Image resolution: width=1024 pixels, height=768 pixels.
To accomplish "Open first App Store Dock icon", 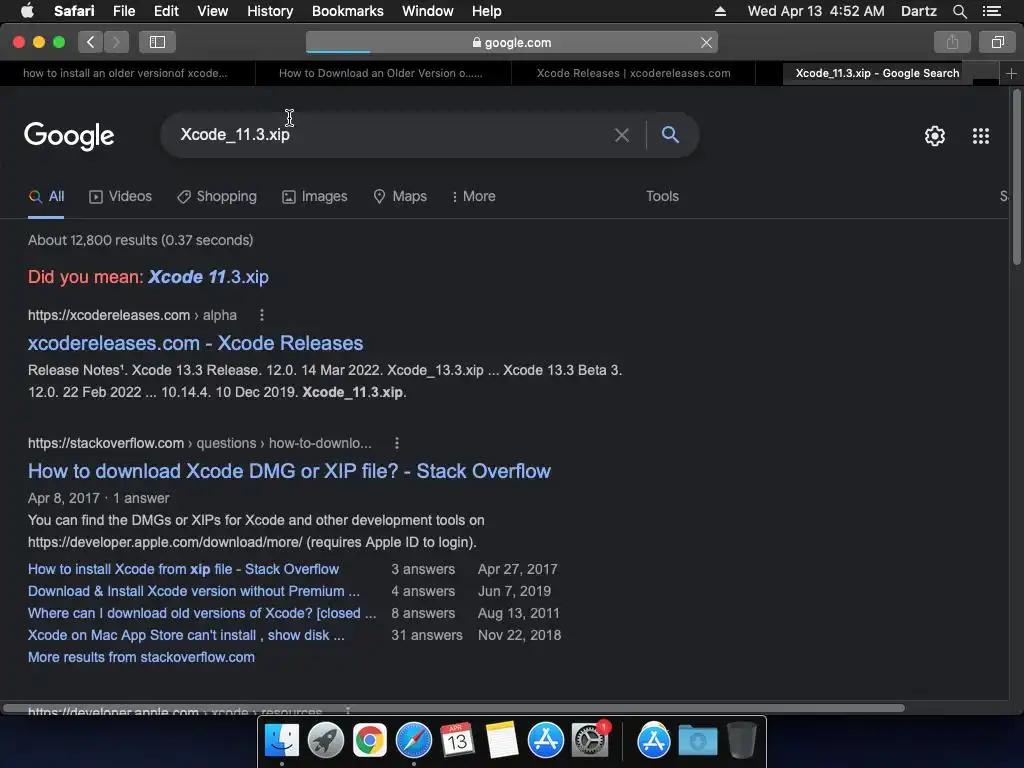I will coord(545,741).
